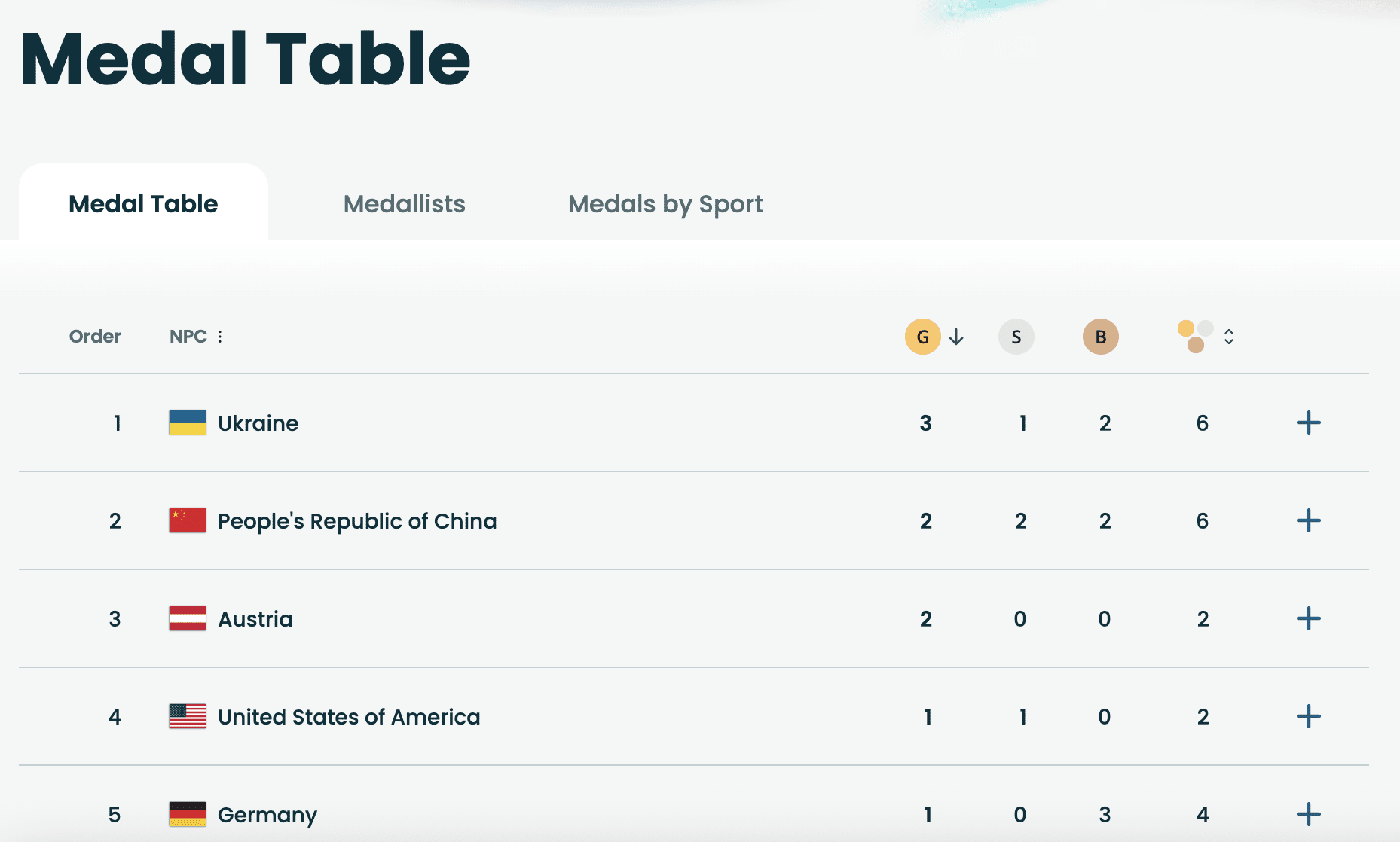
Task: Open NPC column options menu
Action: (220, 337)
